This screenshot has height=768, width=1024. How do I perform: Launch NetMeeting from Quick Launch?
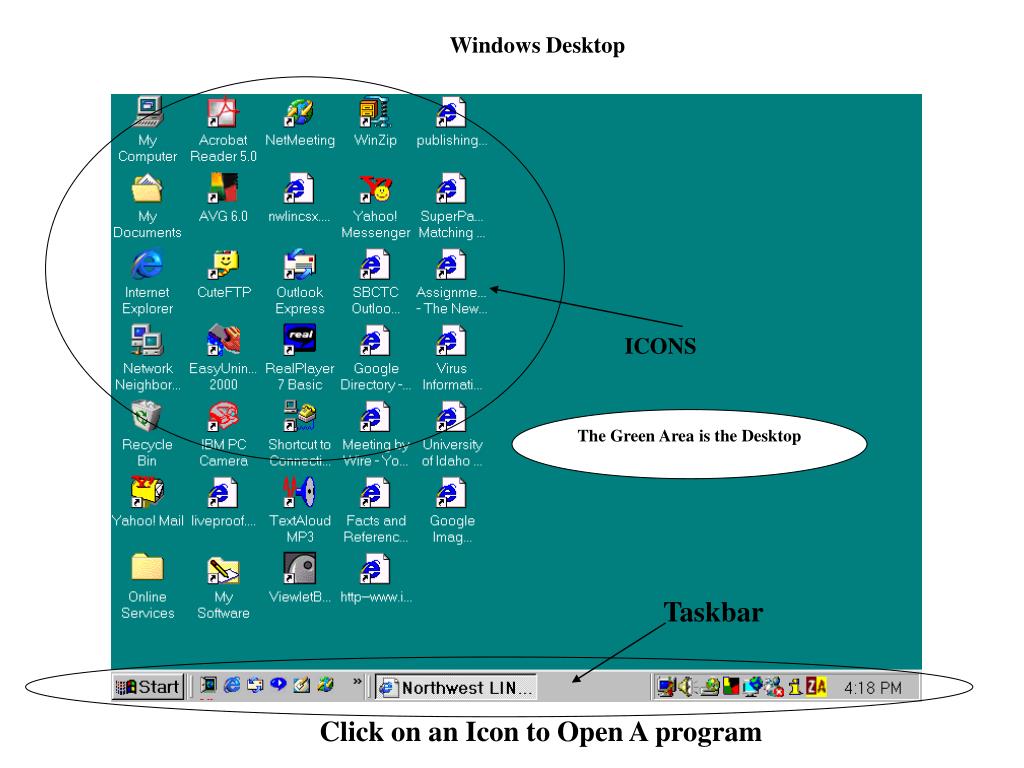coord(325,685)
